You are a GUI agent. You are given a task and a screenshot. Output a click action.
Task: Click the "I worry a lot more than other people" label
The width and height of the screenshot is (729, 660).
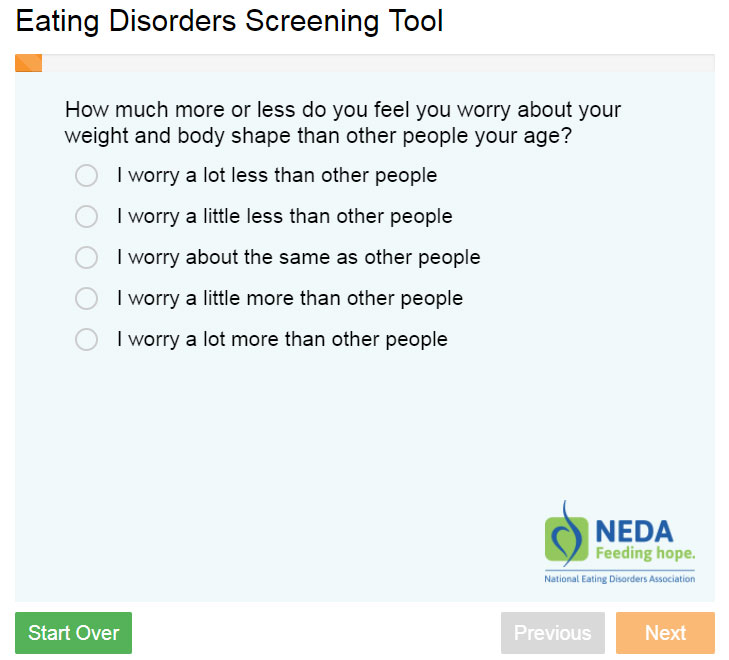pos(282,340)
